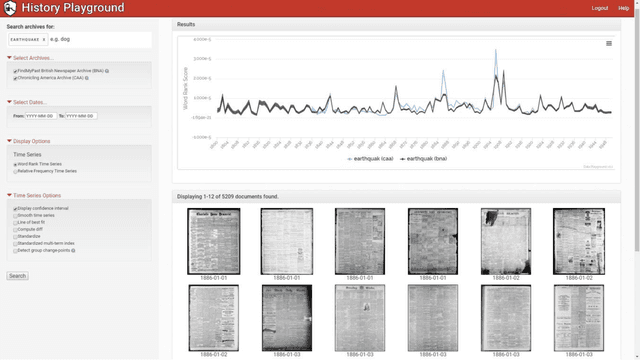The image size is (640, 360).
Task: Click the Word Rank Score axis label
Action: coord(185,88)
